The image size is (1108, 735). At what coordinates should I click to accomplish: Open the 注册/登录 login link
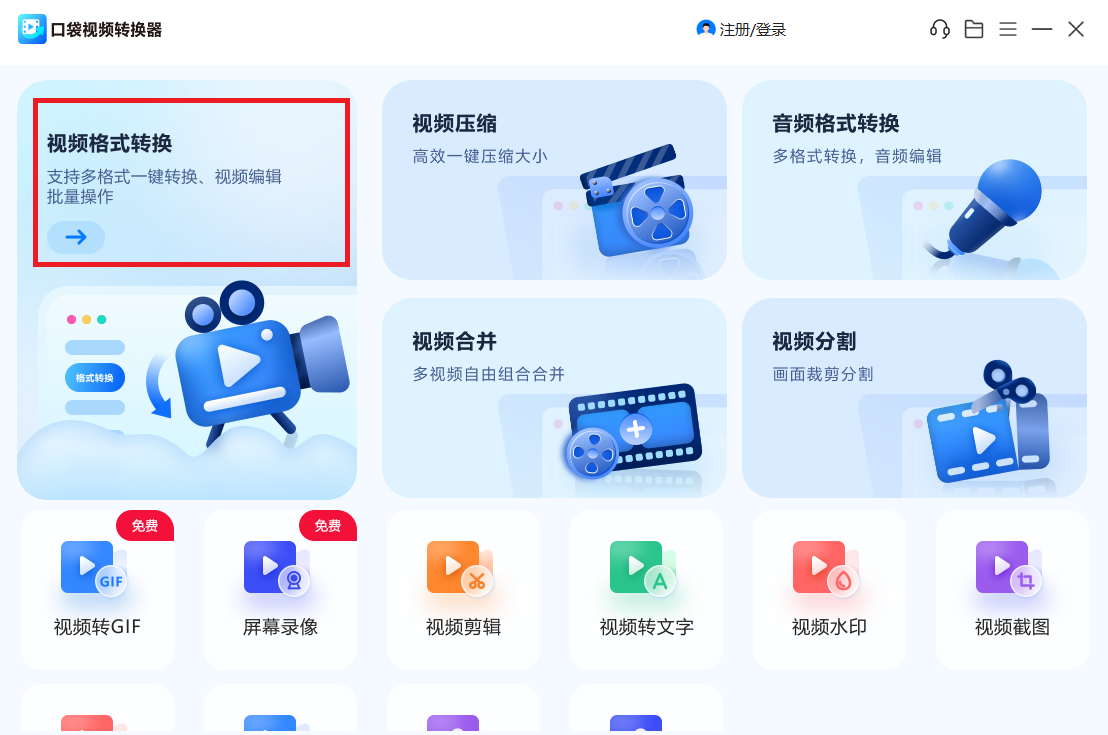pos(750,29)
